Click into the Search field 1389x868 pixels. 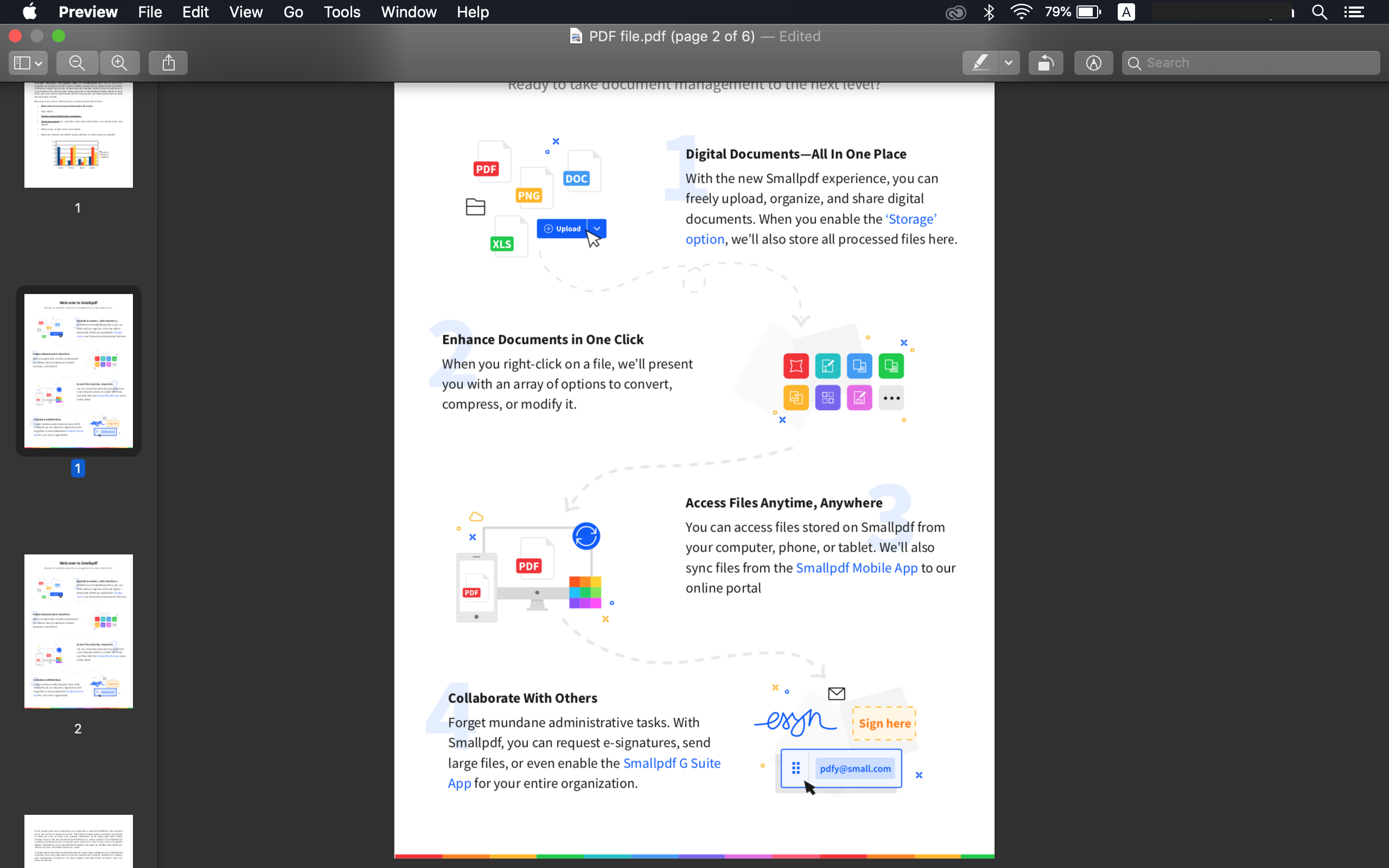(1251, 62)
